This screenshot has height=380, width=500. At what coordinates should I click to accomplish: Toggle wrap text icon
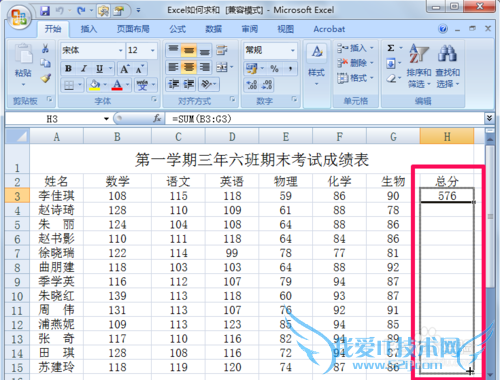point(222,50)
